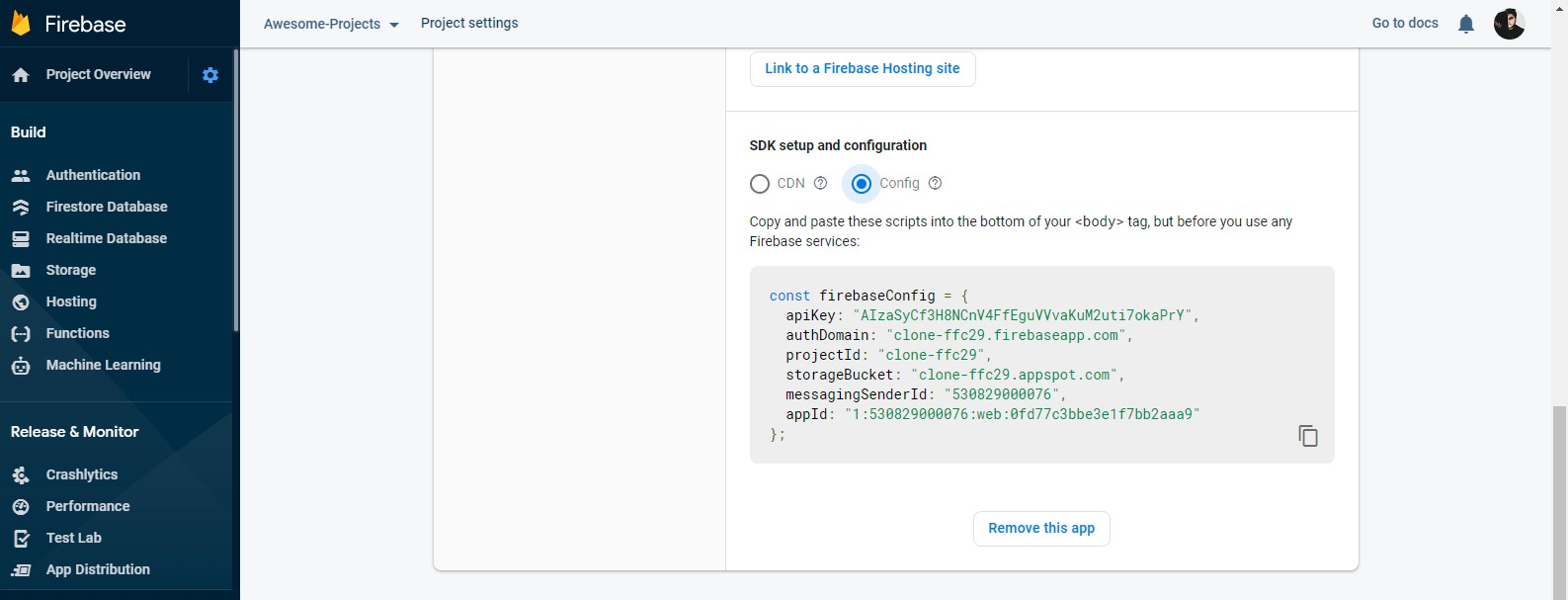The image size is (1568, 600).
Task: Click the App Distribution icon
Action: point(21,570)
